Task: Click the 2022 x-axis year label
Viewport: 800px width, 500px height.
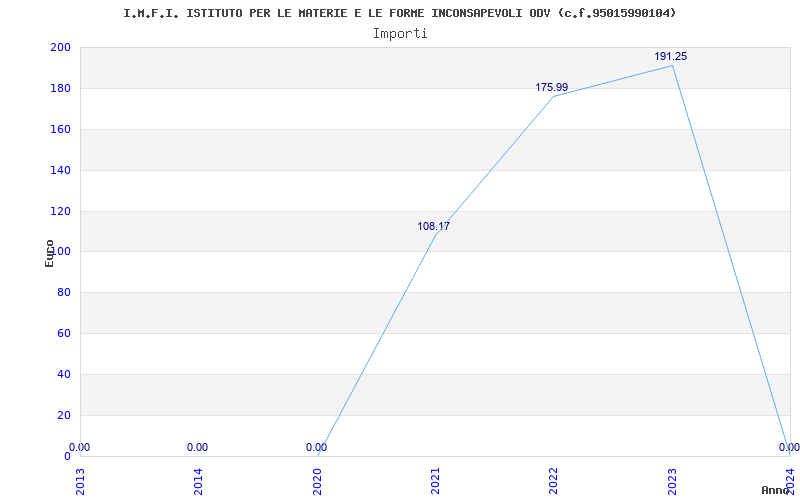Action: (554, 482)
